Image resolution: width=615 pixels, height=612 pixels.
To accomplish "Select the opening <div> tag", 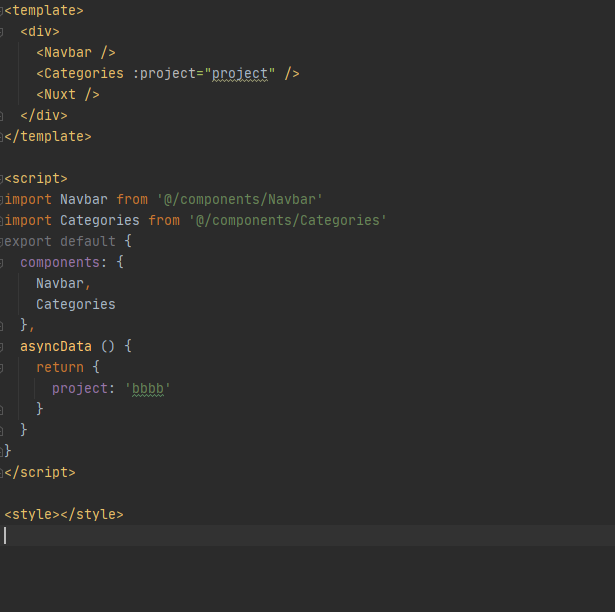I will tap(40, 31).
